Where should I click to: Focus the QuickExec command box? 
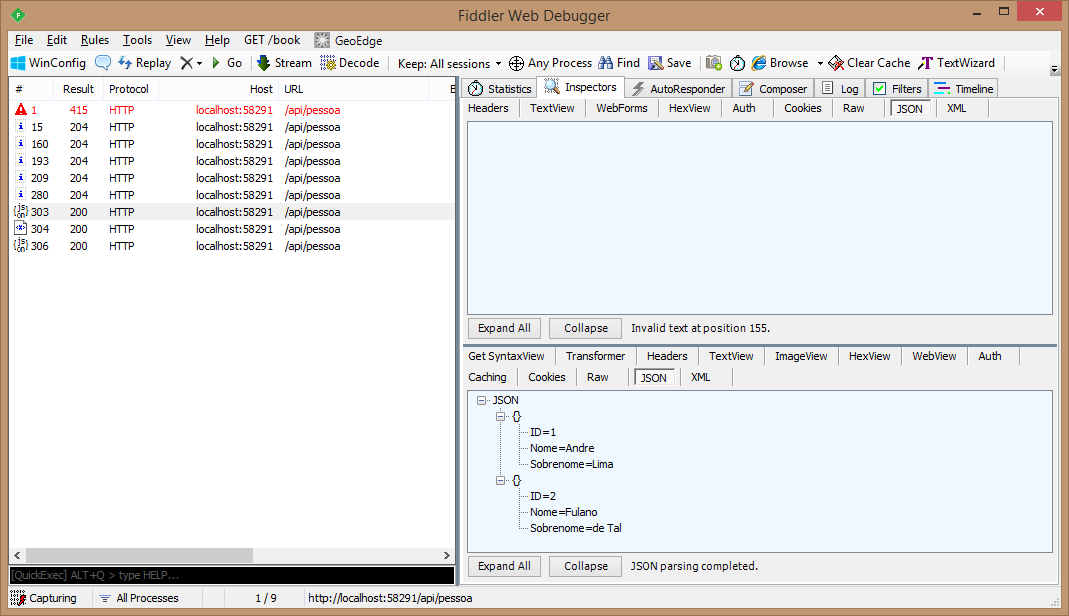coord(232,576)
